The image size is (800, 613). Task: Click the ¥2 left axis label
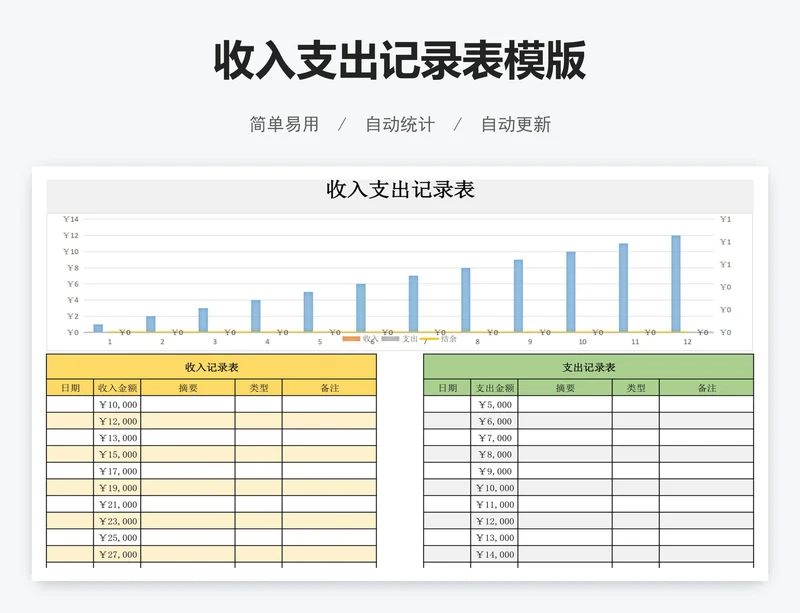click(73, 316)
